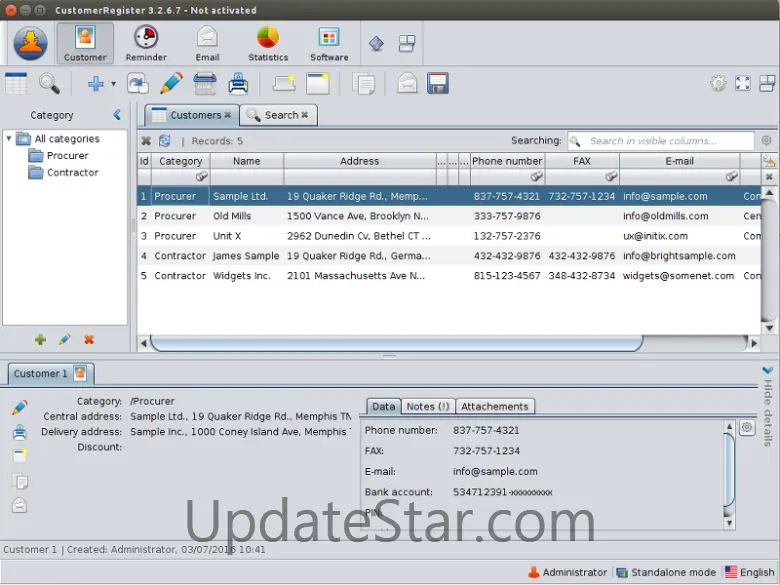Viewport: 780px width, 585px height.
Task: Collapse the All categories tree node
Action: 10,139
